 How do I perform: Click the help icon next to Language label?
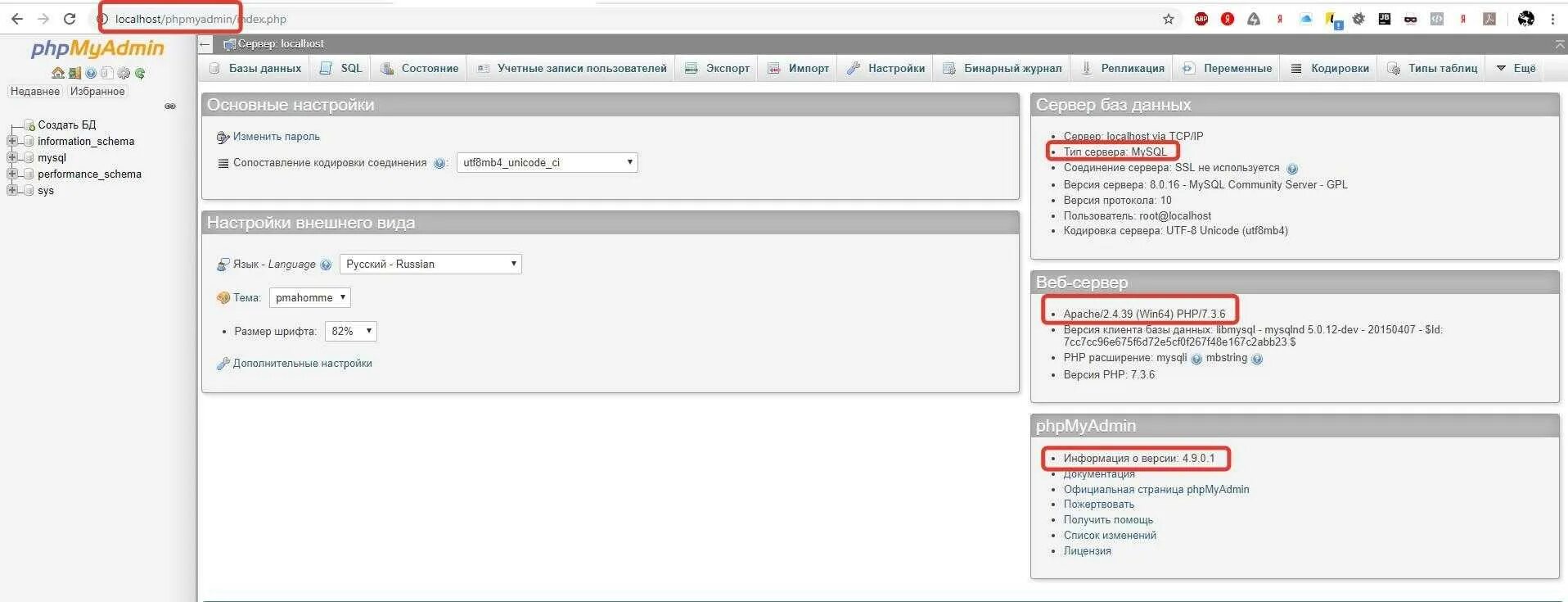[x=326, y=265]
